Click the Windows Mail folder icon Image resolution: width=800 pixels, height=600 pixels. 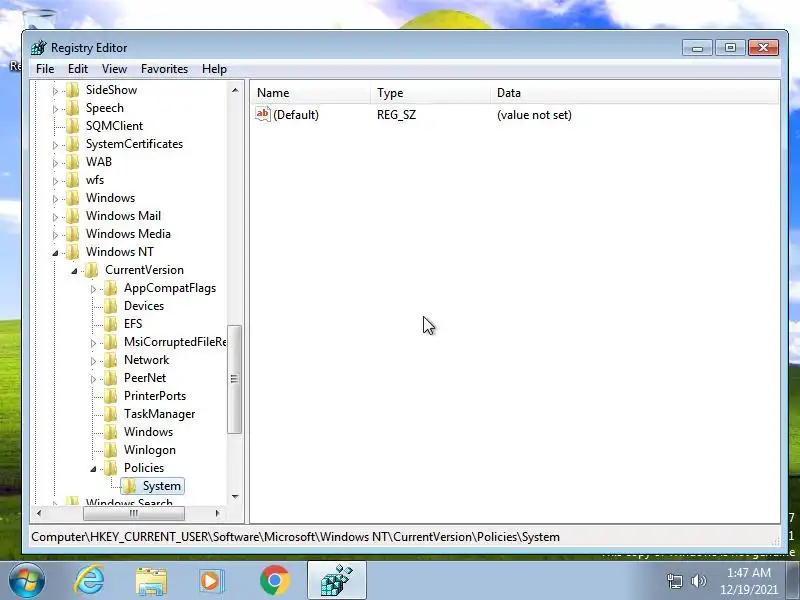(x=73, y=216)
